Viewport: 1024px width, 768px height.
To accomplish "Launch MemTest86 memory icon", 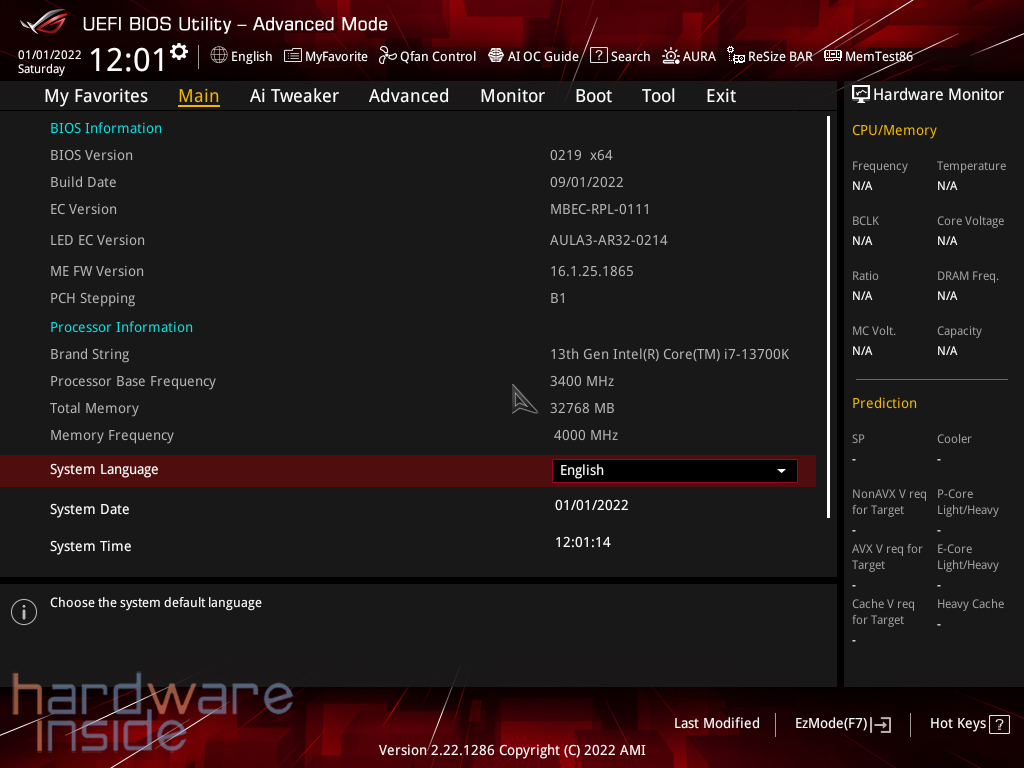I will (x=833, y=56).
